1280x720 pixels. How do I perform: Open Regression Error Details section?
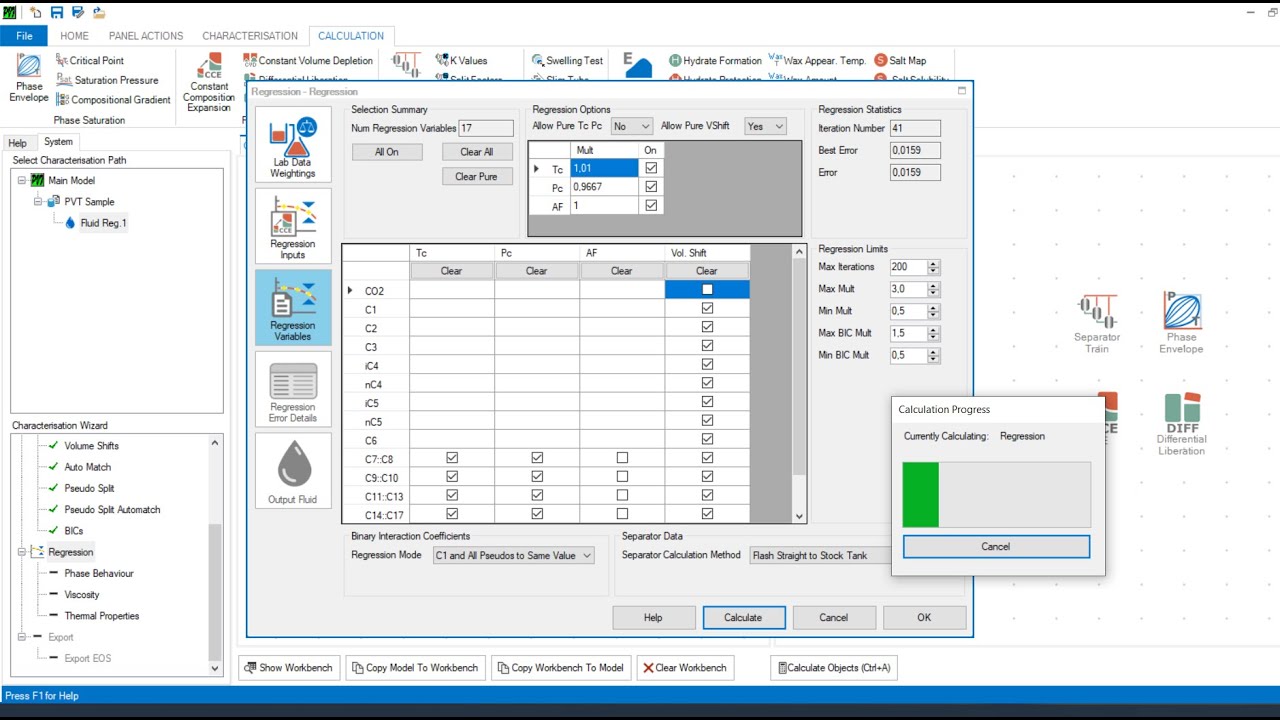293,389
